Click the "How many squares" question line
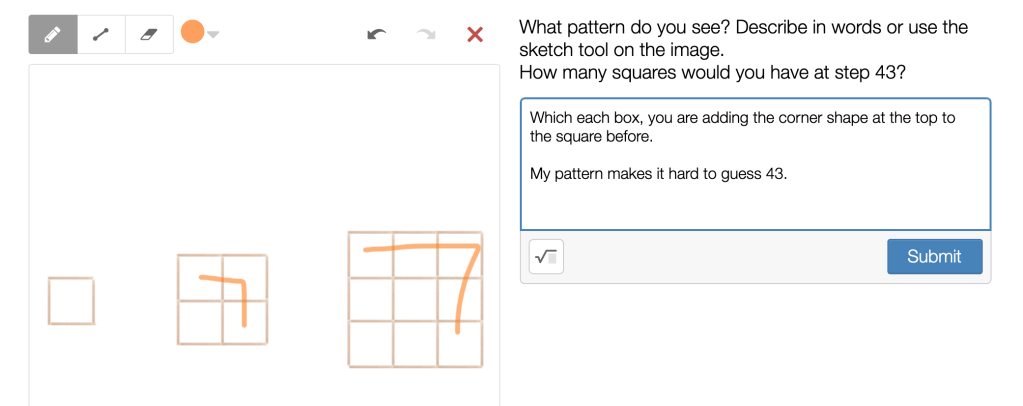The image size is (1023, 406). (x=712, y=73)
